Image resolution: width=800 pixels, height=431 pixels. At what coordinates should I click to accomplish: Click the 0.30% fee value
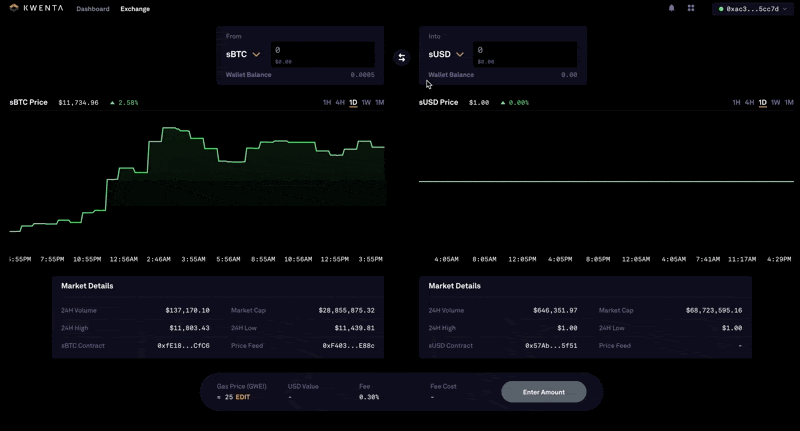(x=368, y=397)
